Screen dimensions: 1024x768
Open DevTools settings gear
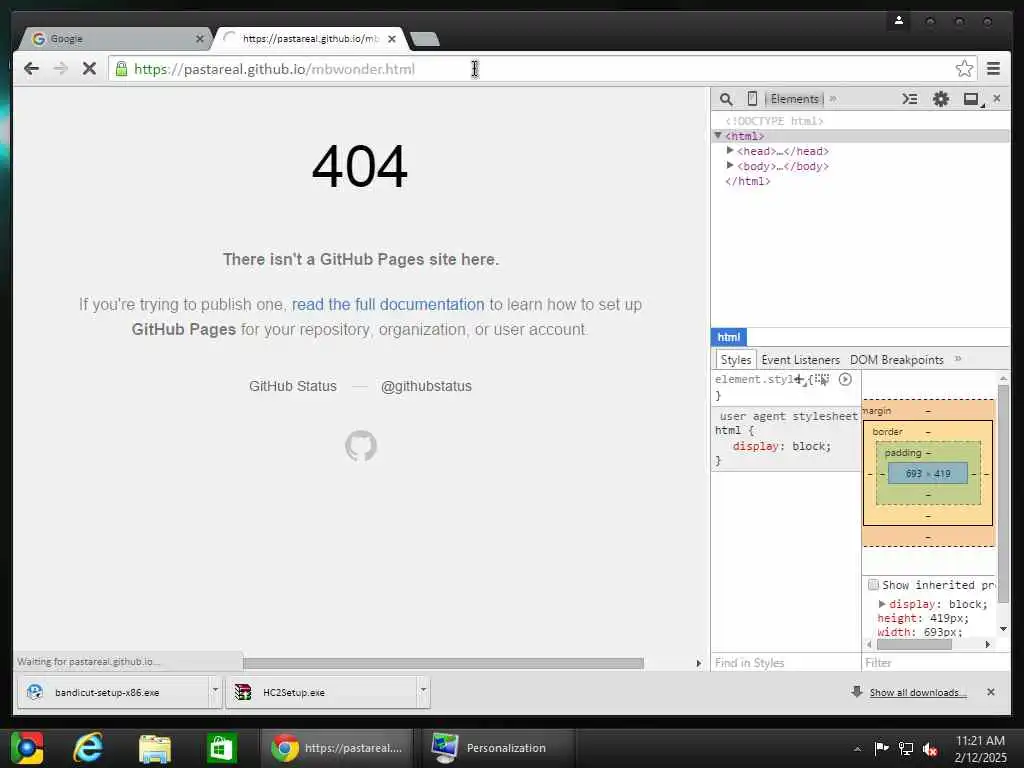[x=940, y=99]
